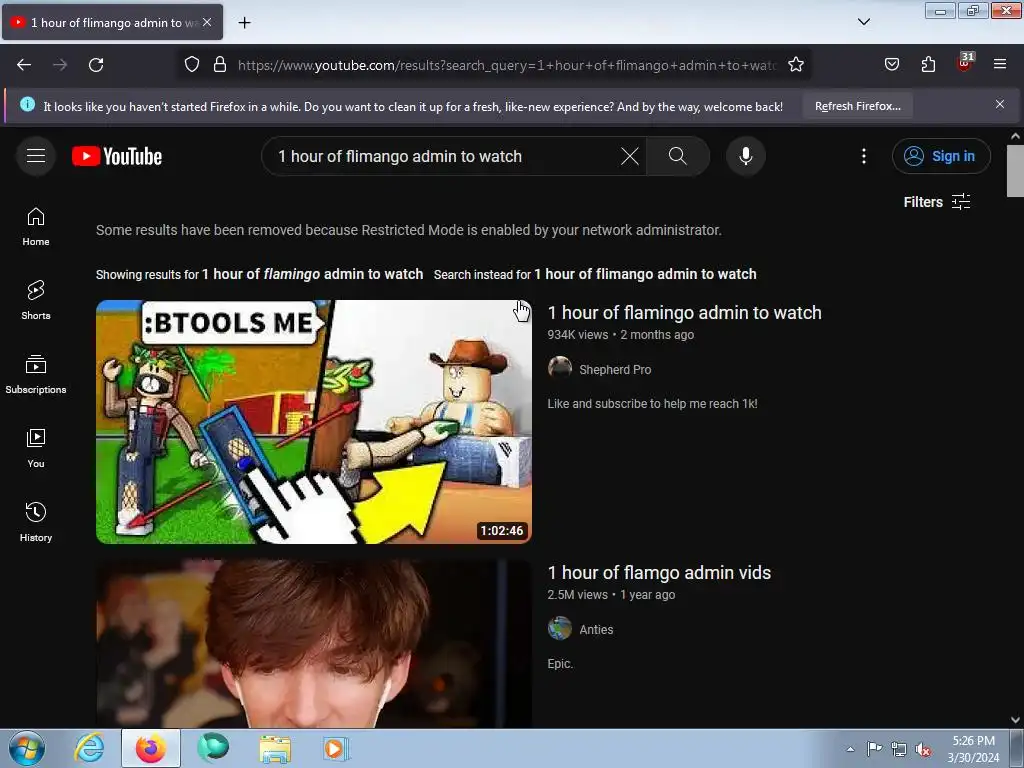Close the YouTube search tab
The height and width of the screenshot is (768, 1024).
coord(207,22)
